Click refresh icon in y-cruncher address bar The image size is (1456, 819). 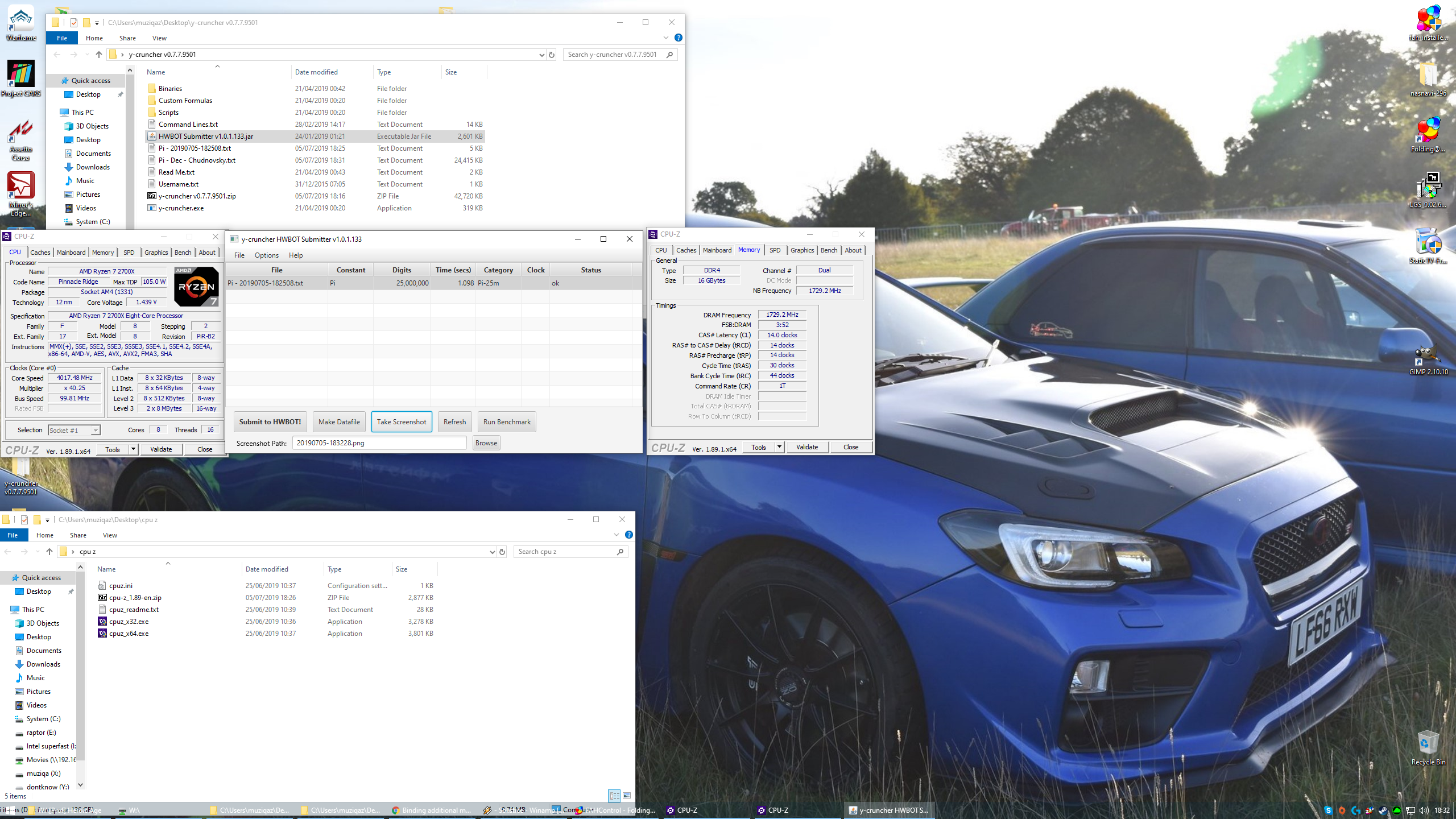click(x=551, y=55)
